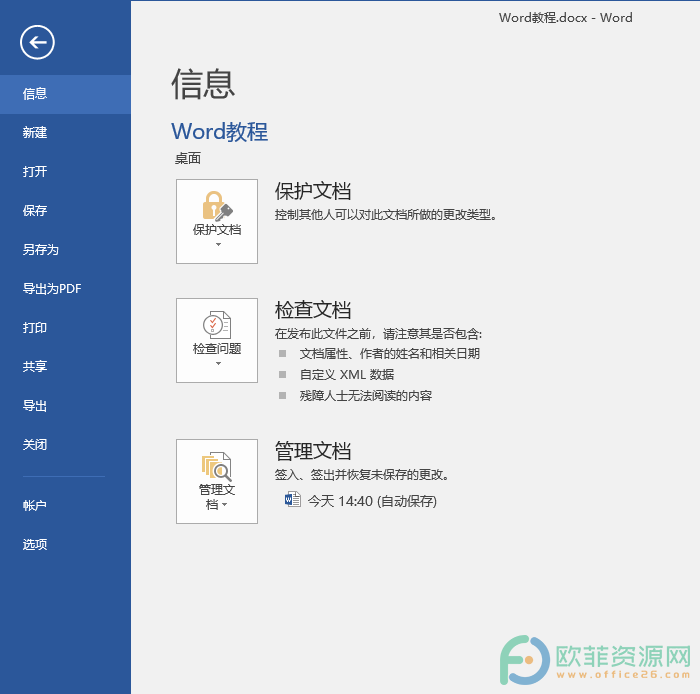Click the 管理文档 heading text
The image size is (700, 694).
click(x=313, y=451)
